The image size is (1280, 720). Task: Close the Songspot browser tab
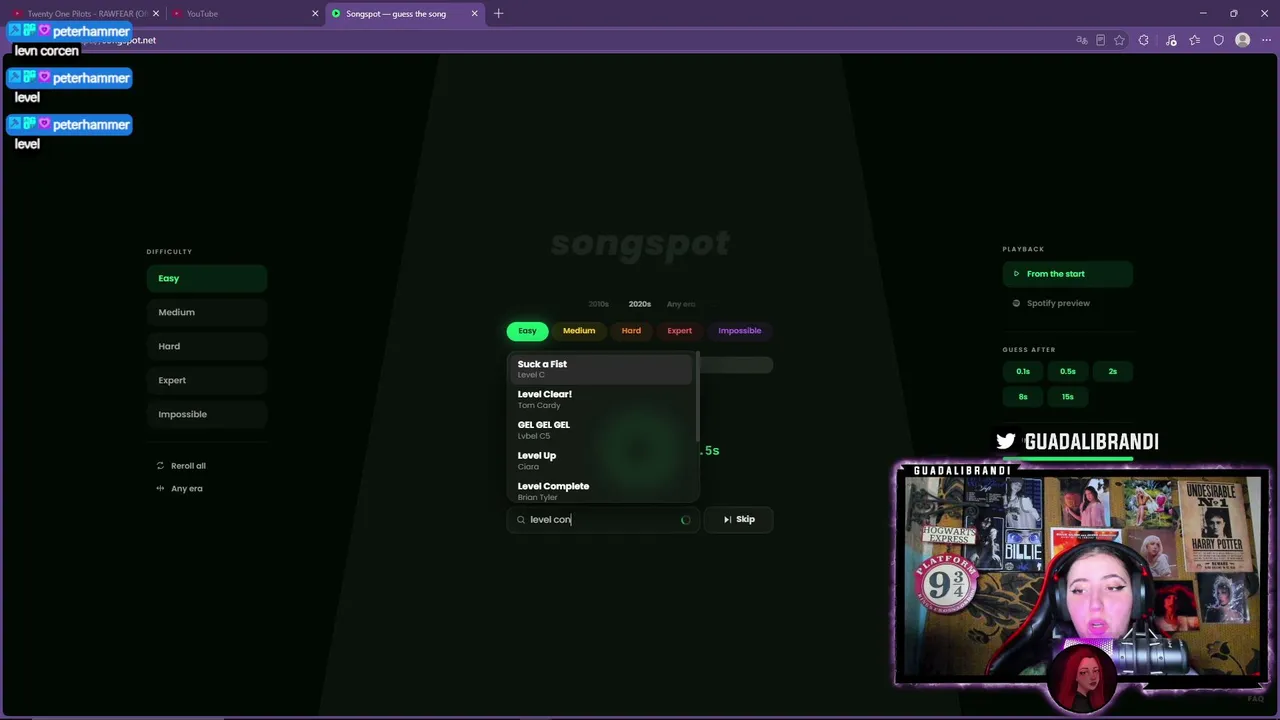click(x=474, y=14)
